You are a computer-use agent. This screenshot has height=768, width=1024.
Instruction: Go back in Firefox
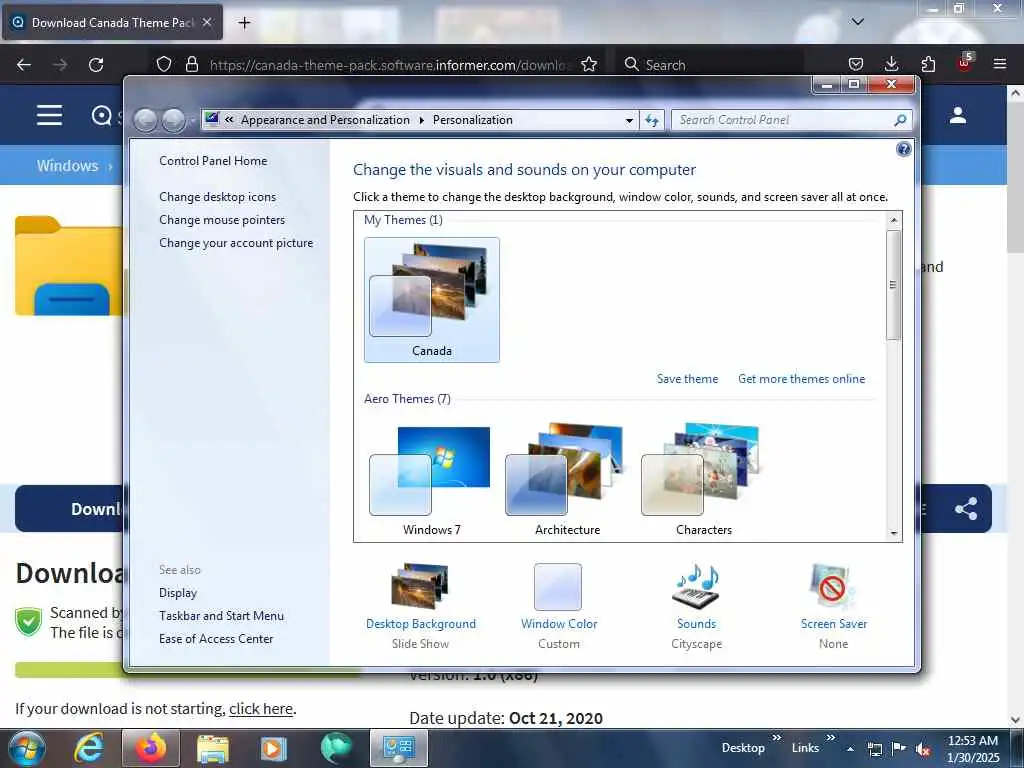pyautogui.click(x=24, y=65)
